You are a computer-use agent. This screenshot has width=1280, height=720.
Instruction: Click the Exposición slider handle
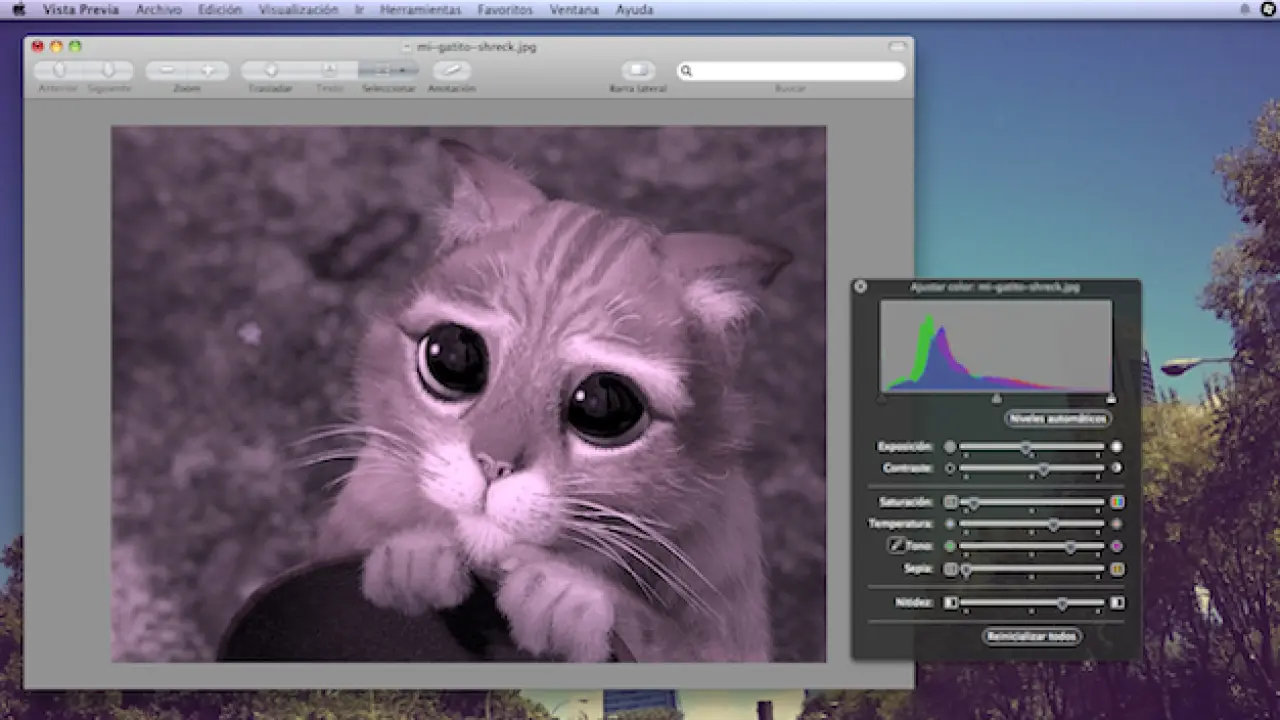[x=1026, y=447]
